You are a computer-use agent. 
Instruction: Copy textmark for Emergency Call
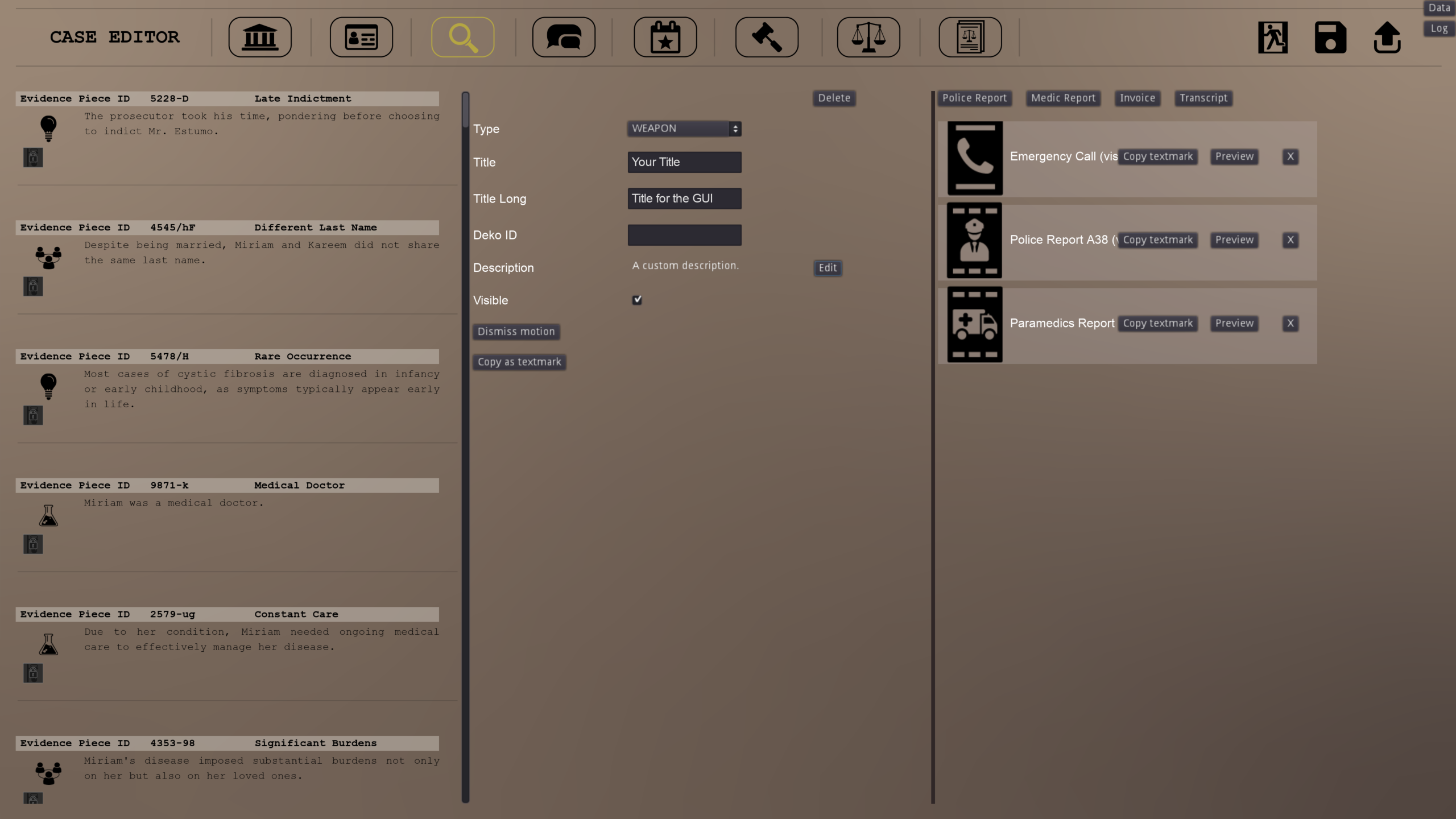point(1158,156)
